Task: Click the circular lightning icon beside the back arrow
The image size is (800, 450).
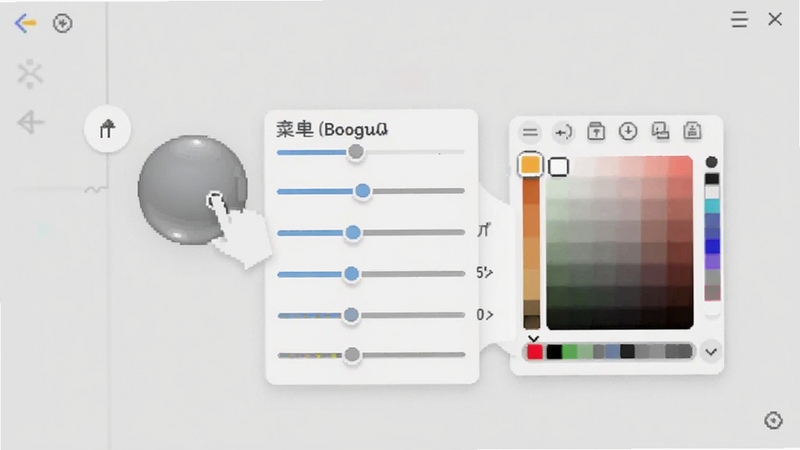Action: pos(63,23)
